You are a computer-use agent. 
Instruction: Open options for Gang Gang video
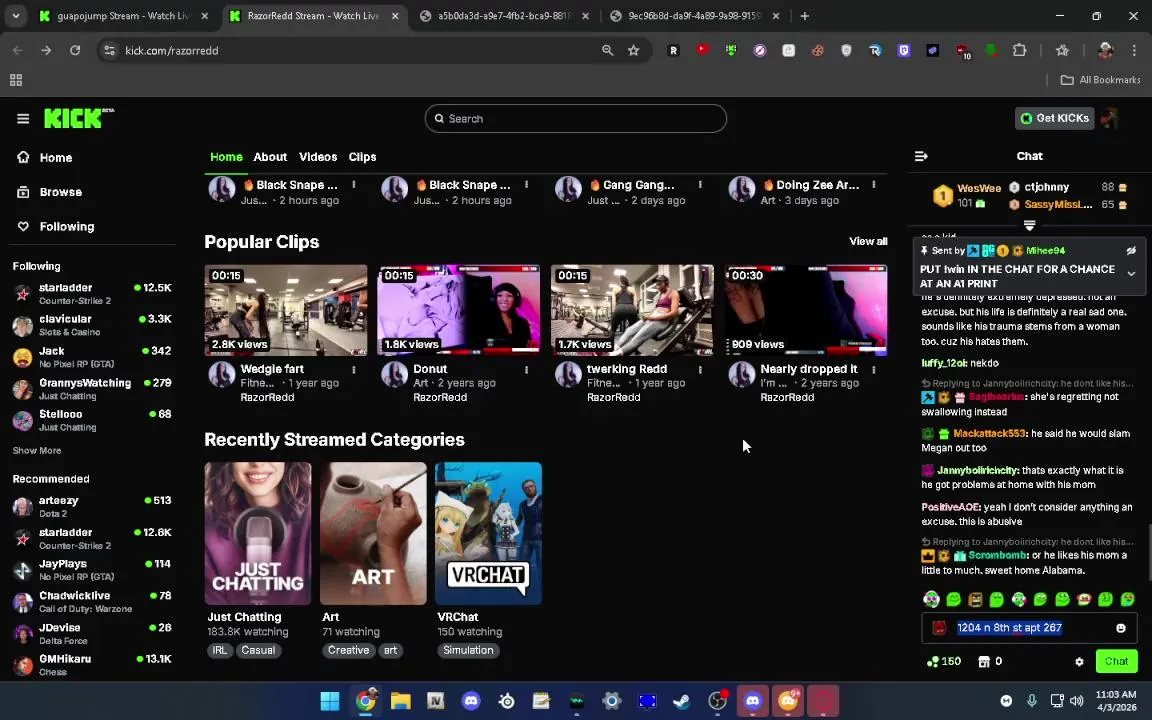[699, 184]
